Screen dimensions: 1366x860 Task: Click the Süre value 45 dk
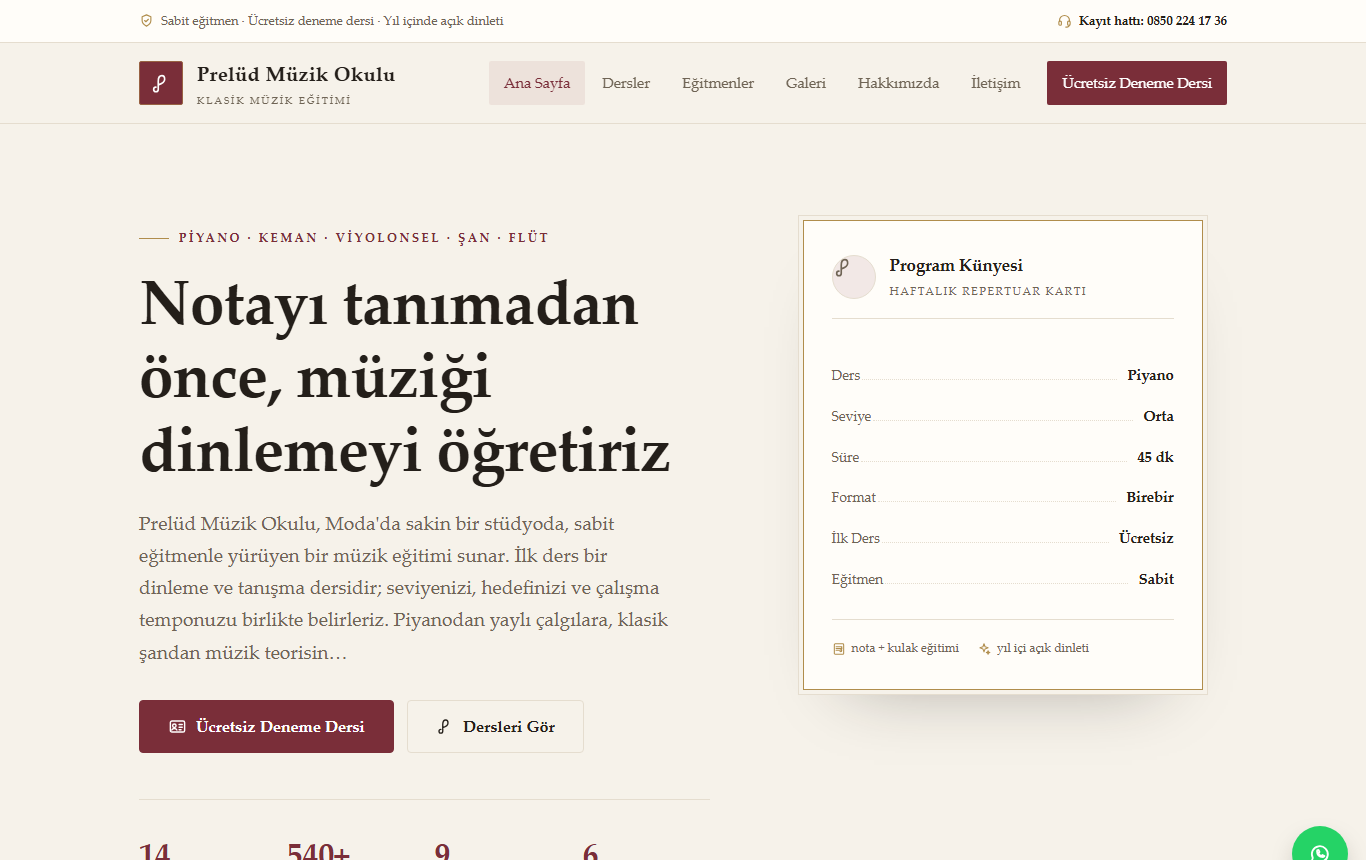(x=1156, y=458)
